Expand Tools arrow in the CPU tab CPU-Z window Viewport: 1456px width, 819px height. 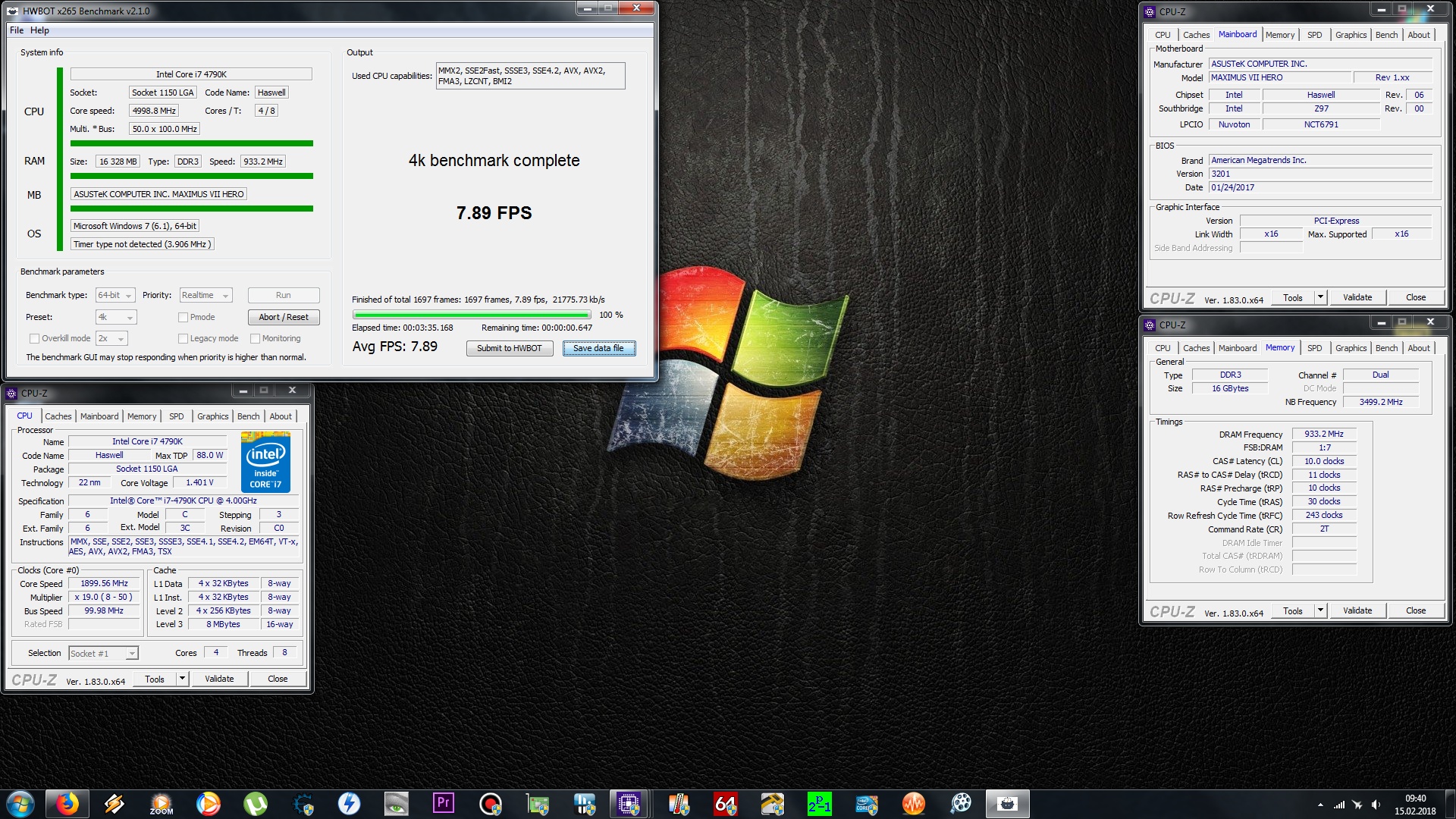[x=182, y=679]
